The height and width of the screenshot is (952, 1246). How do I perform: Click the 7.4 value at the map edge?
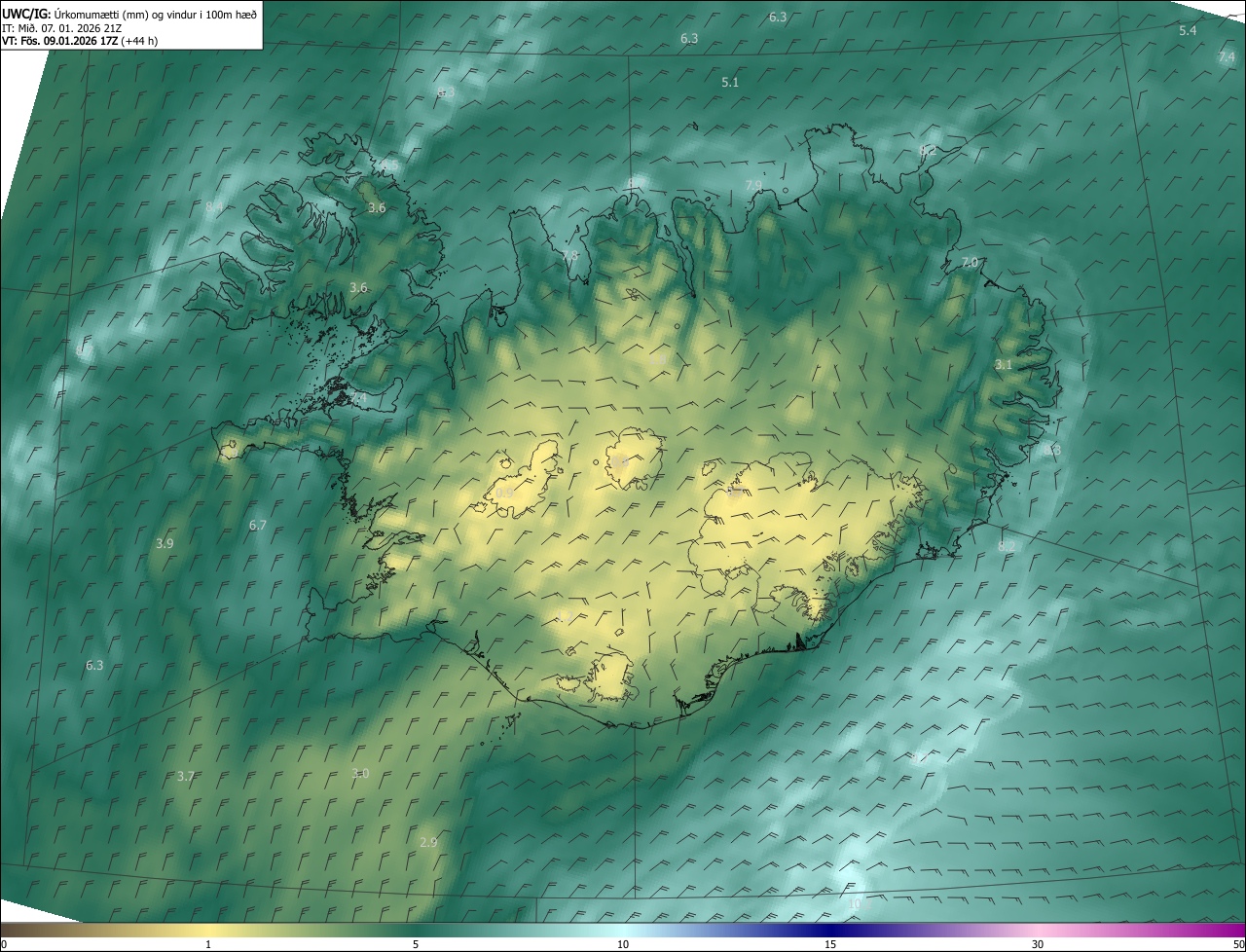(1227, 57)
